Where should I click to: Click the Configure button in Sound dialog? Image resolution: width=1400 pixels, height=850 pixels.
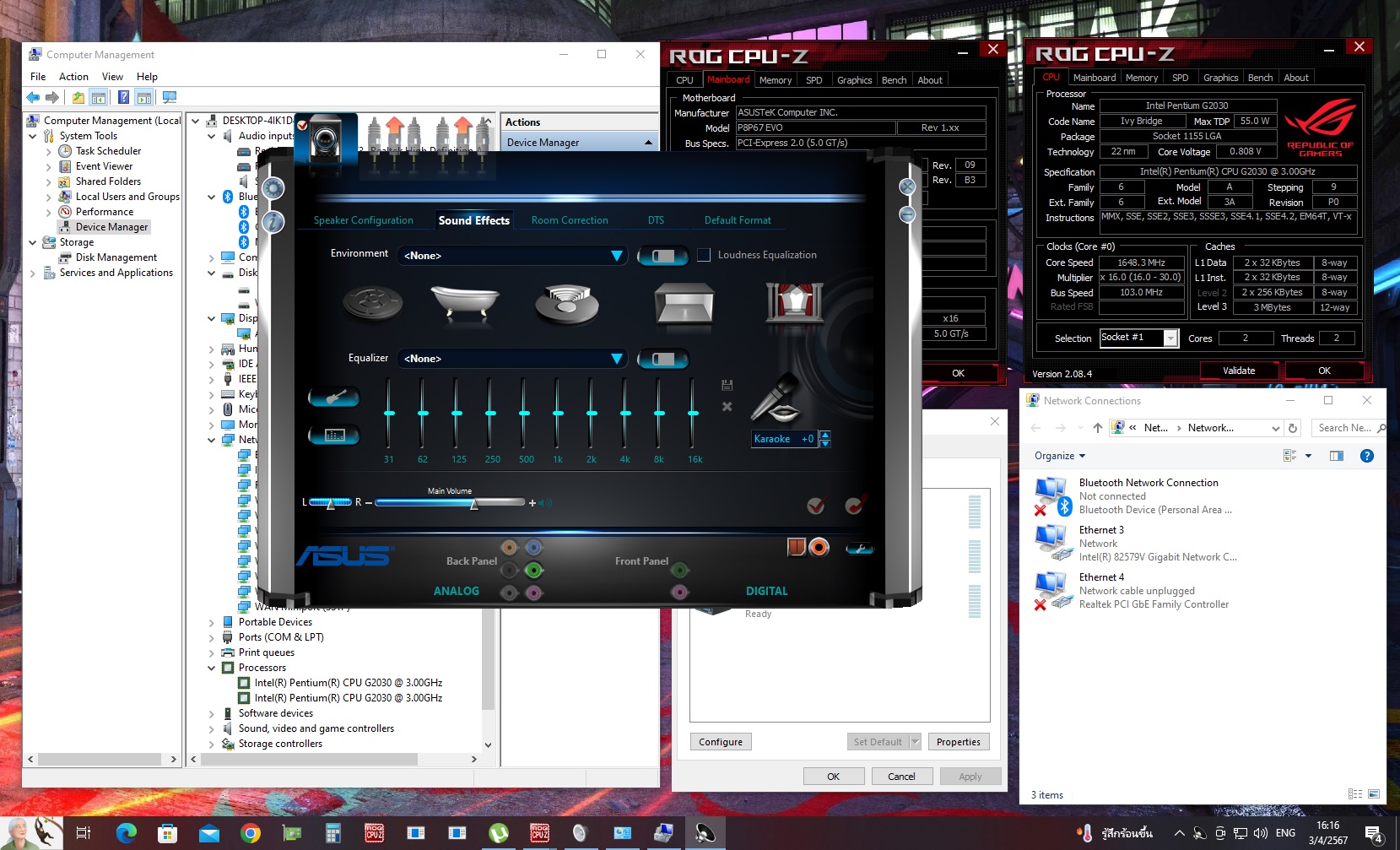coord(721,742)
